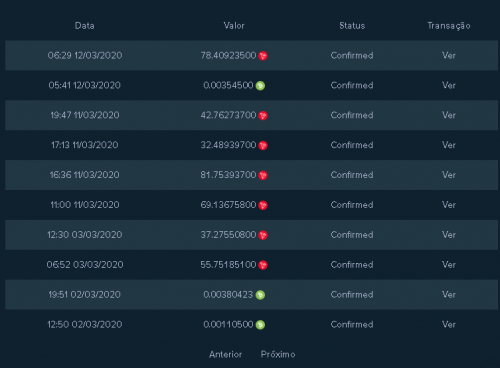This screenshot has width=500, height=368.
Task: Click Confirmed status in 12:30 03/03/2020 row
Action: (x=352, y=235)
